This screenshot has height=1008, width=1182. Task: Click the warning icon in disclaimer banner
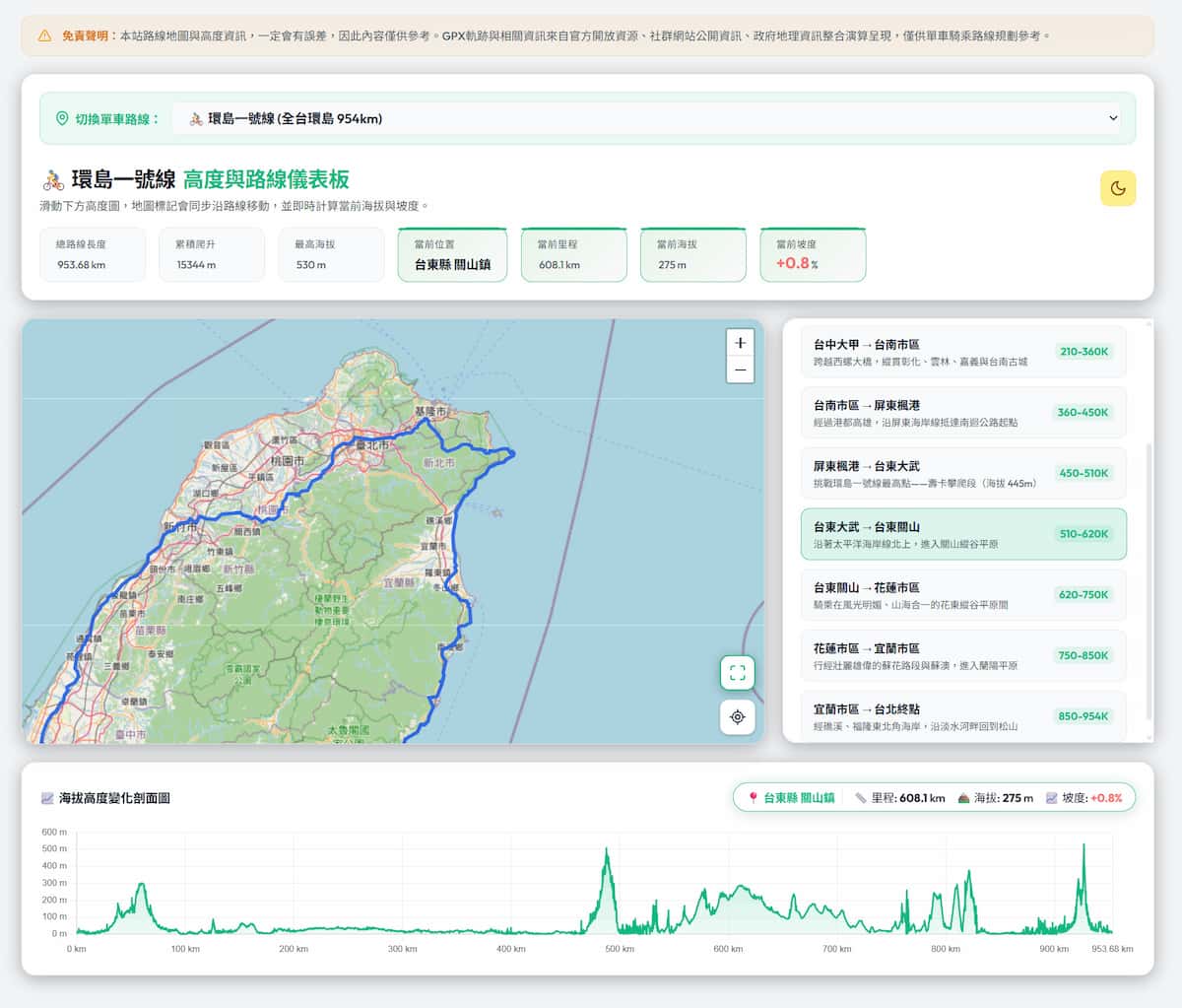point(44,35)
